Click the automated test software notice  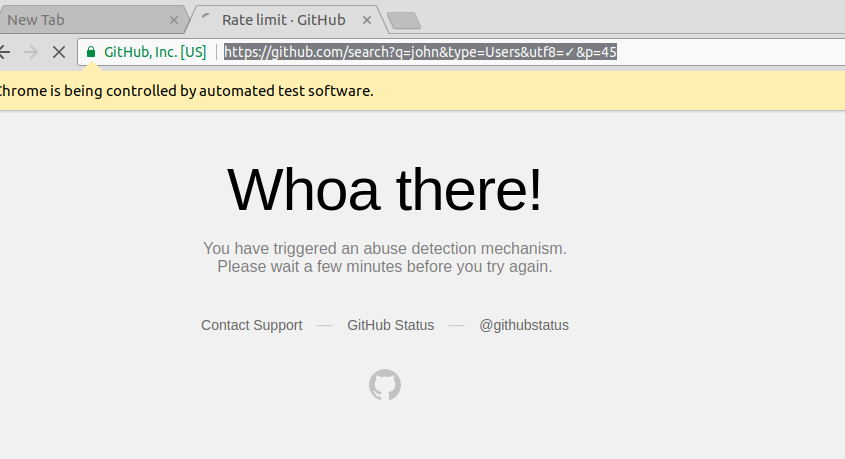(x=186, y=91)
